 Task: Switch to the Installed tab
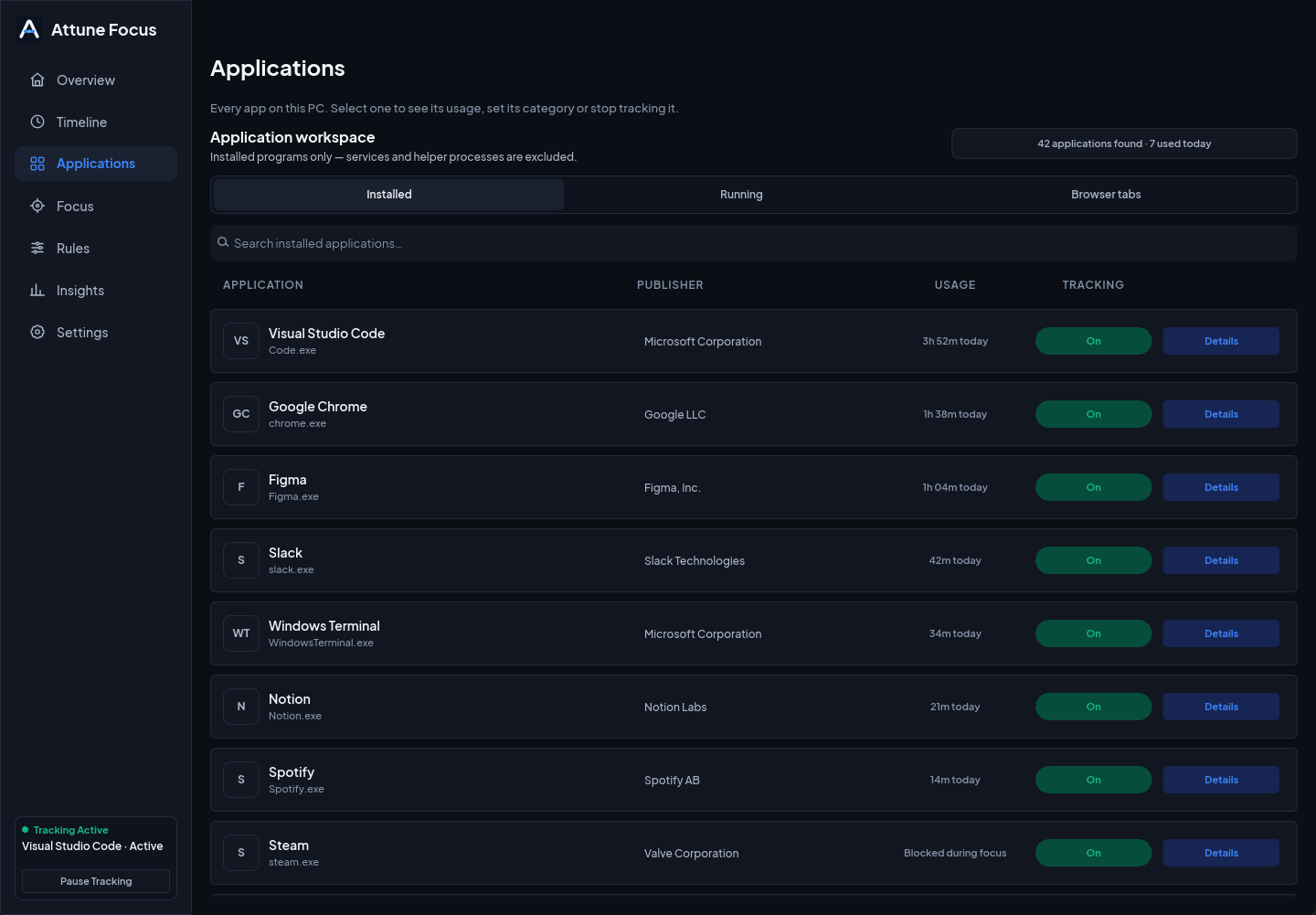tap(389, 195)
